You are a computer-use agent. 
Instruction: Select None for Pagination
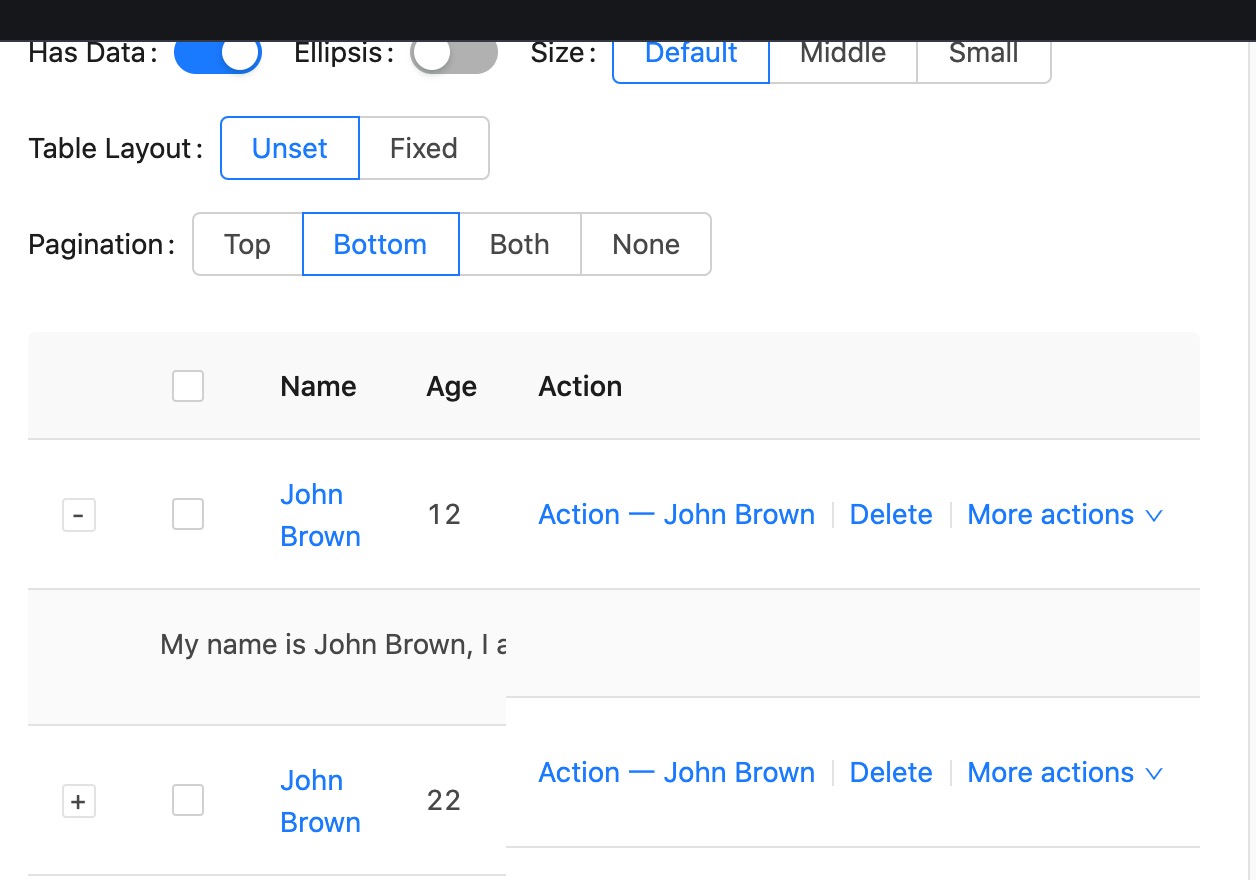click(645, 244)
